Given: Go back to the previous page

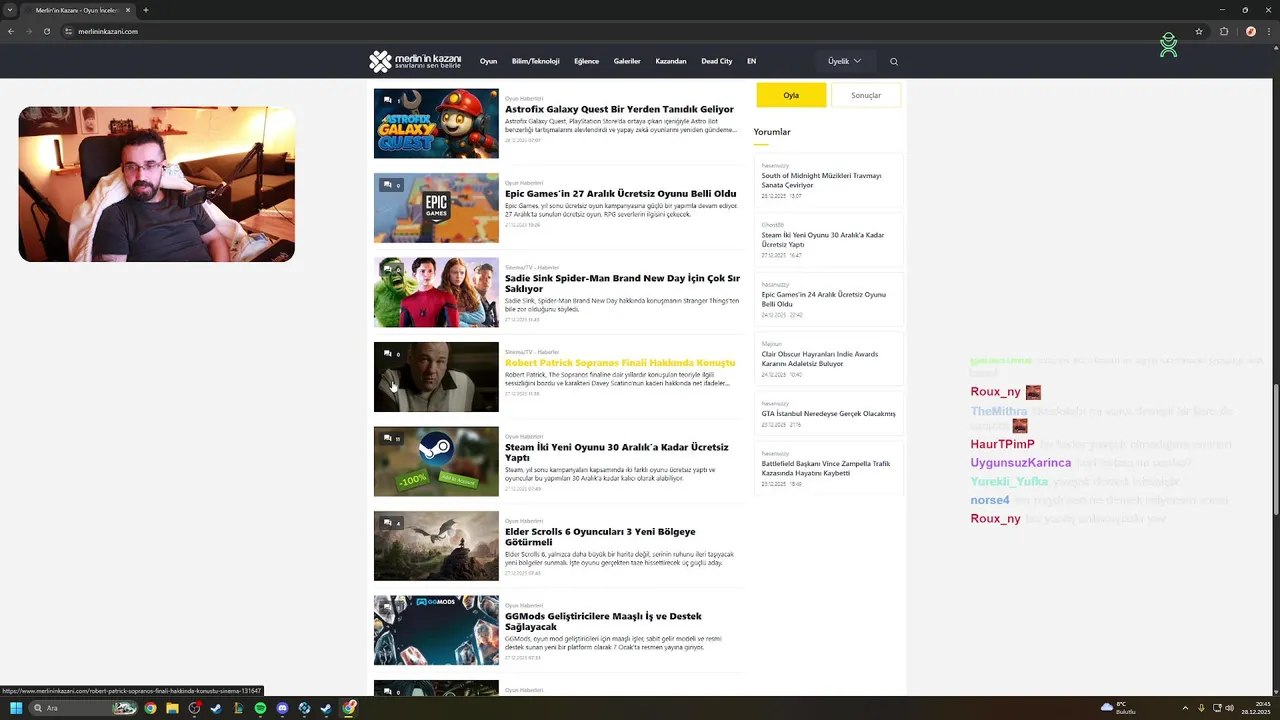Looking at the screenshot, I should [x=11, y=31].
